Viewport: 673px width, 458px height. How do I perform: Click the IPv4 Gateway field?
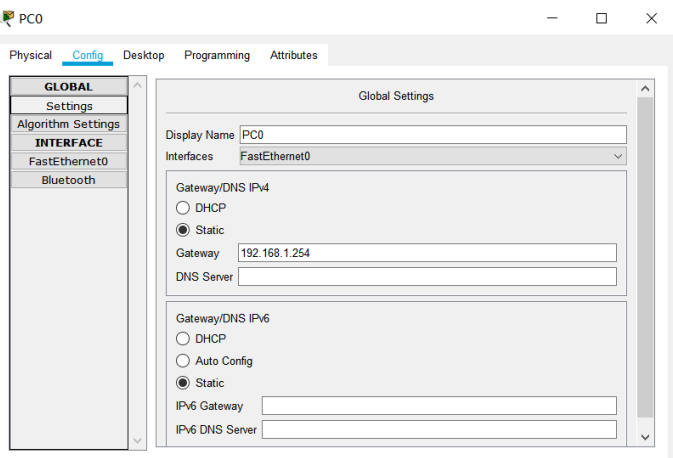point(427,253)
